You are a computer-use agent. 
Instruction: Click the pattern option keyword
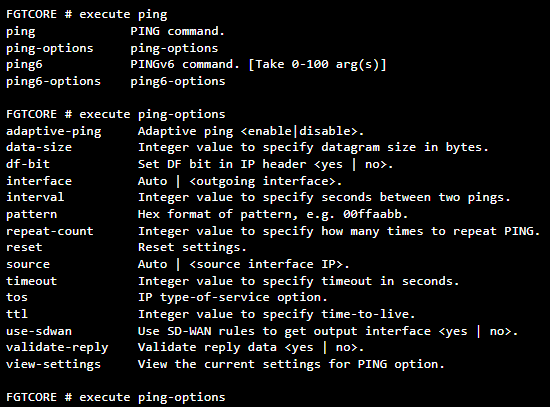click(x=32, y=214)
